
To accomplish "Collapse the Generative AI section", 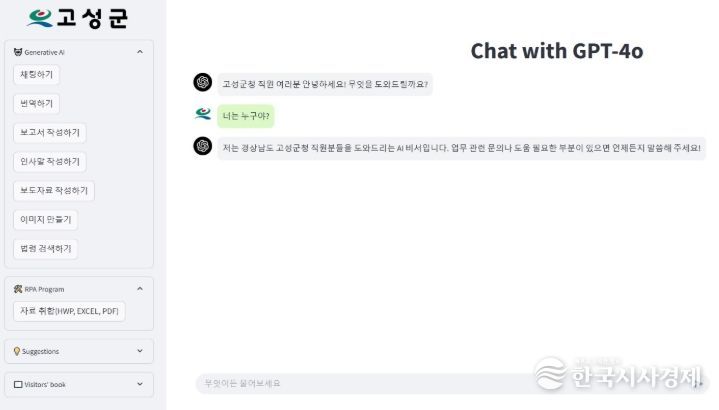I will (x=140, y=52).
